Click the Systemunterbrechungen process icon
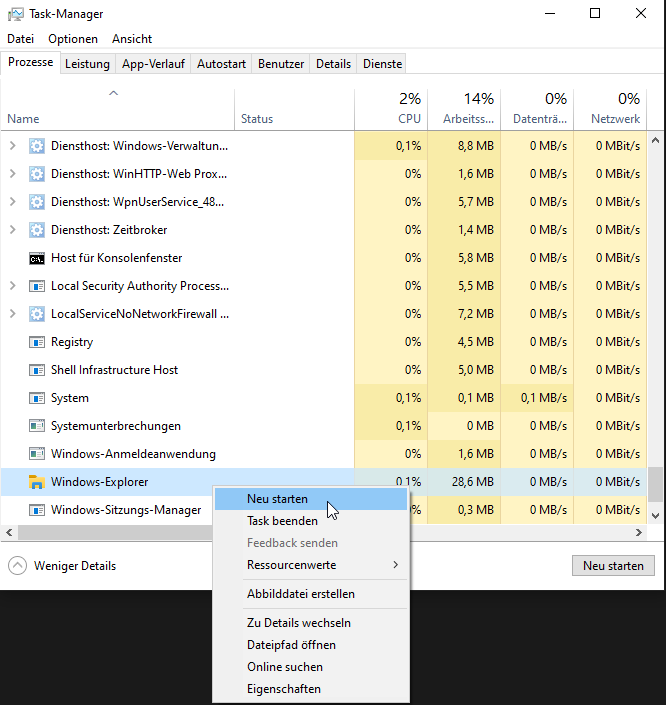 (37, 426)
